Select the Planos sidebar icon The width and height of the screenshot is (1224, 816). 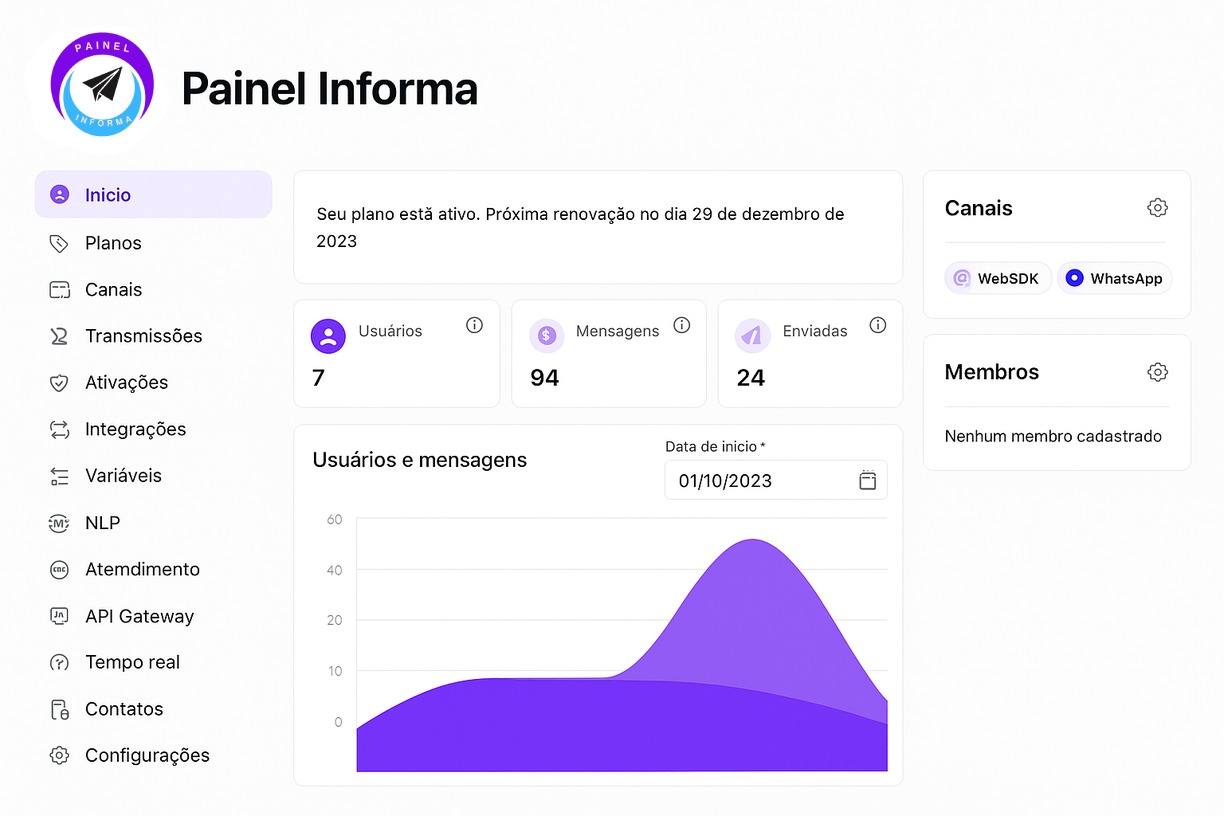point(59,243)
